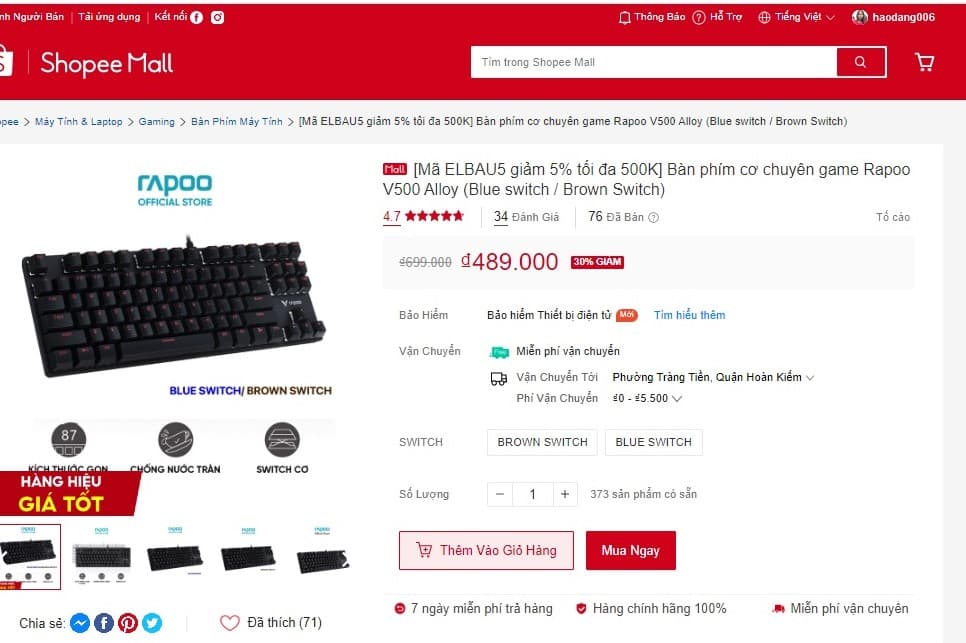
Task: Go to Bàn Phím Máy Tính breadcrumb
Action: point(237,122)
